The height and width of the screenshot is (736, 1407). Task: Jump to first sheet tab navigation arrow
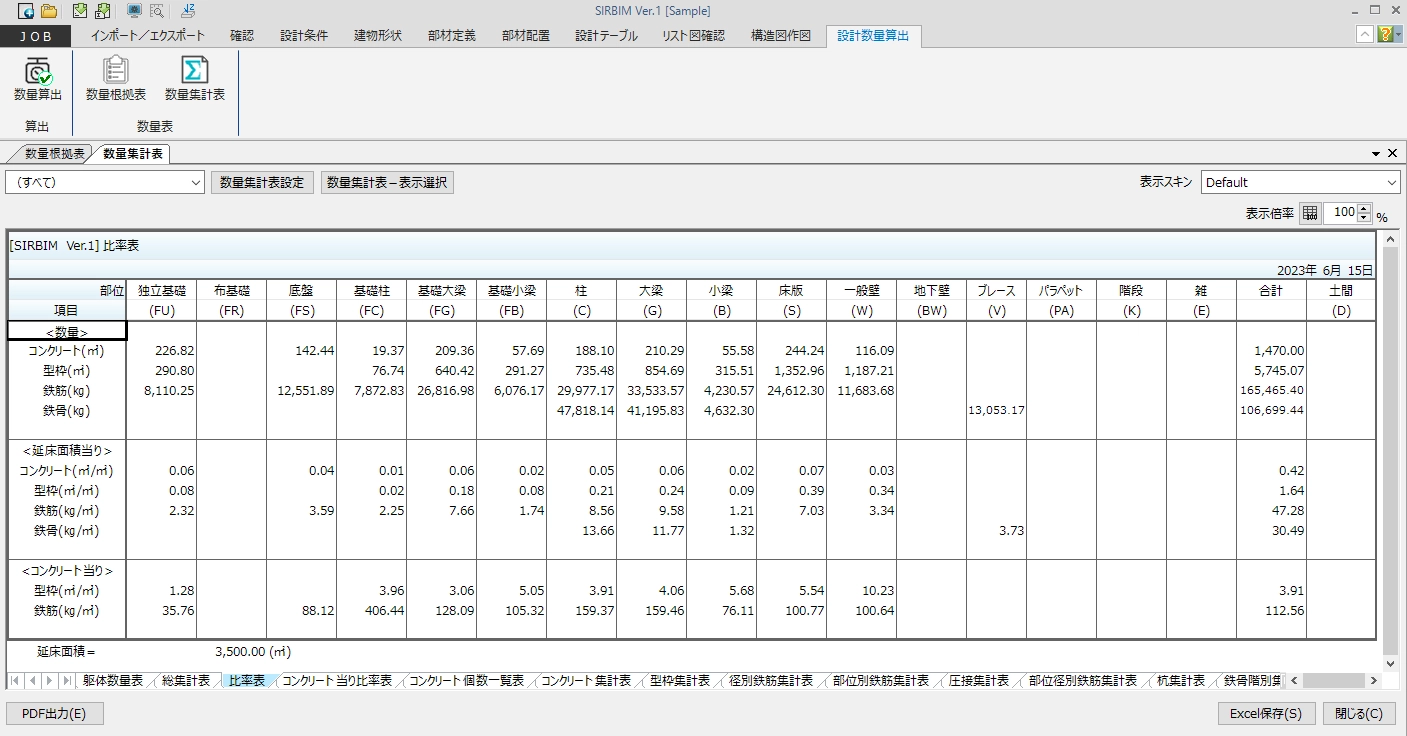(16, 681)
